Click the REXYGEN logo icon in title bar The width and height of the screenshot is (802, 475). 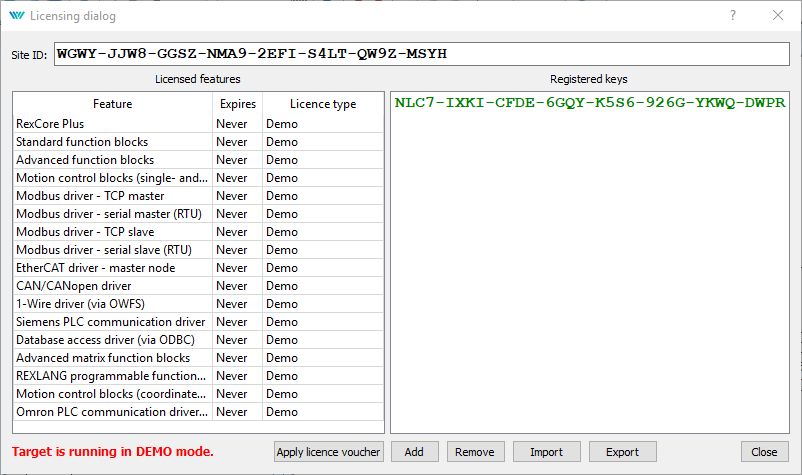coord(17,15)
